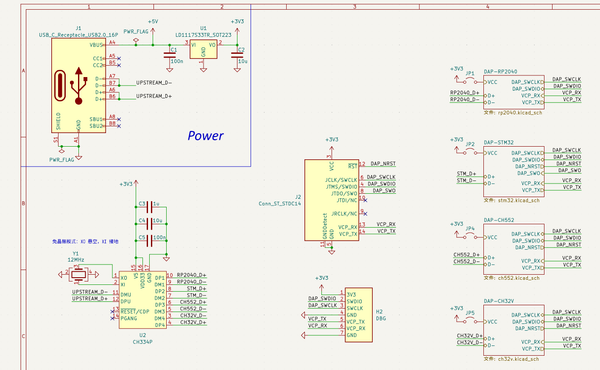Click the UPSTREAM_D+ label at U2 DPU pin
The width and height of the screenshot is (600, 370).
coord(90,298)
